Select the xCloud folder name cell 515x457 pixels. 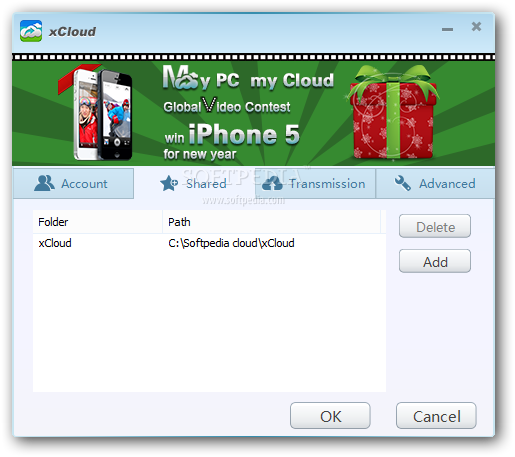(x=55, y=243)
